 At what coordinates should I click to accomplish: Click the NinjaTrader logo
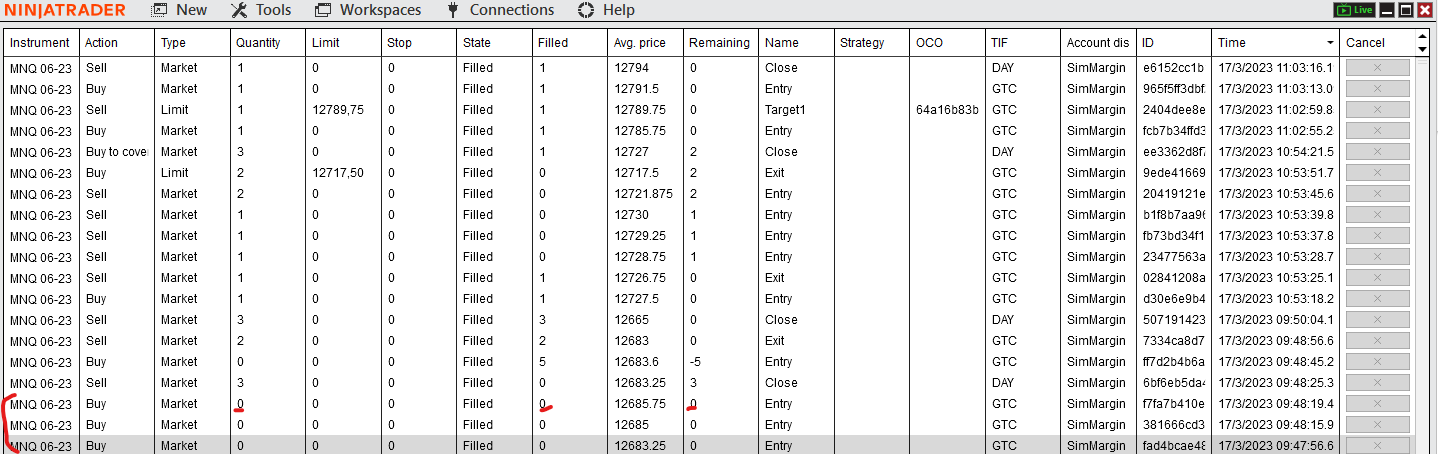66,10
